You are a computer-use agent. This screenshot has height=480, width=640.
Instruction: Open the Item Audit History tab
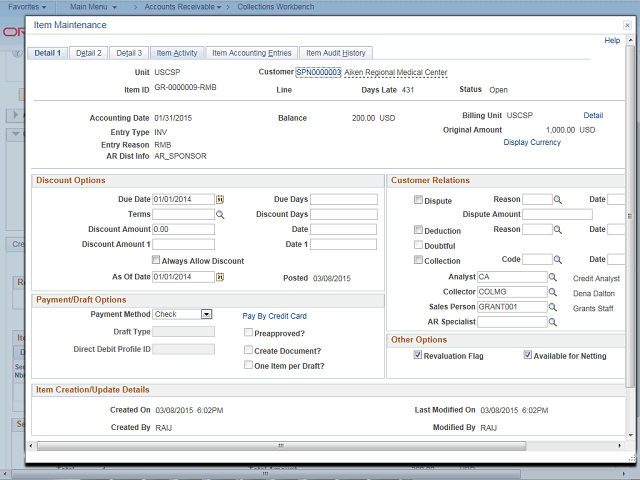(336, 53)
